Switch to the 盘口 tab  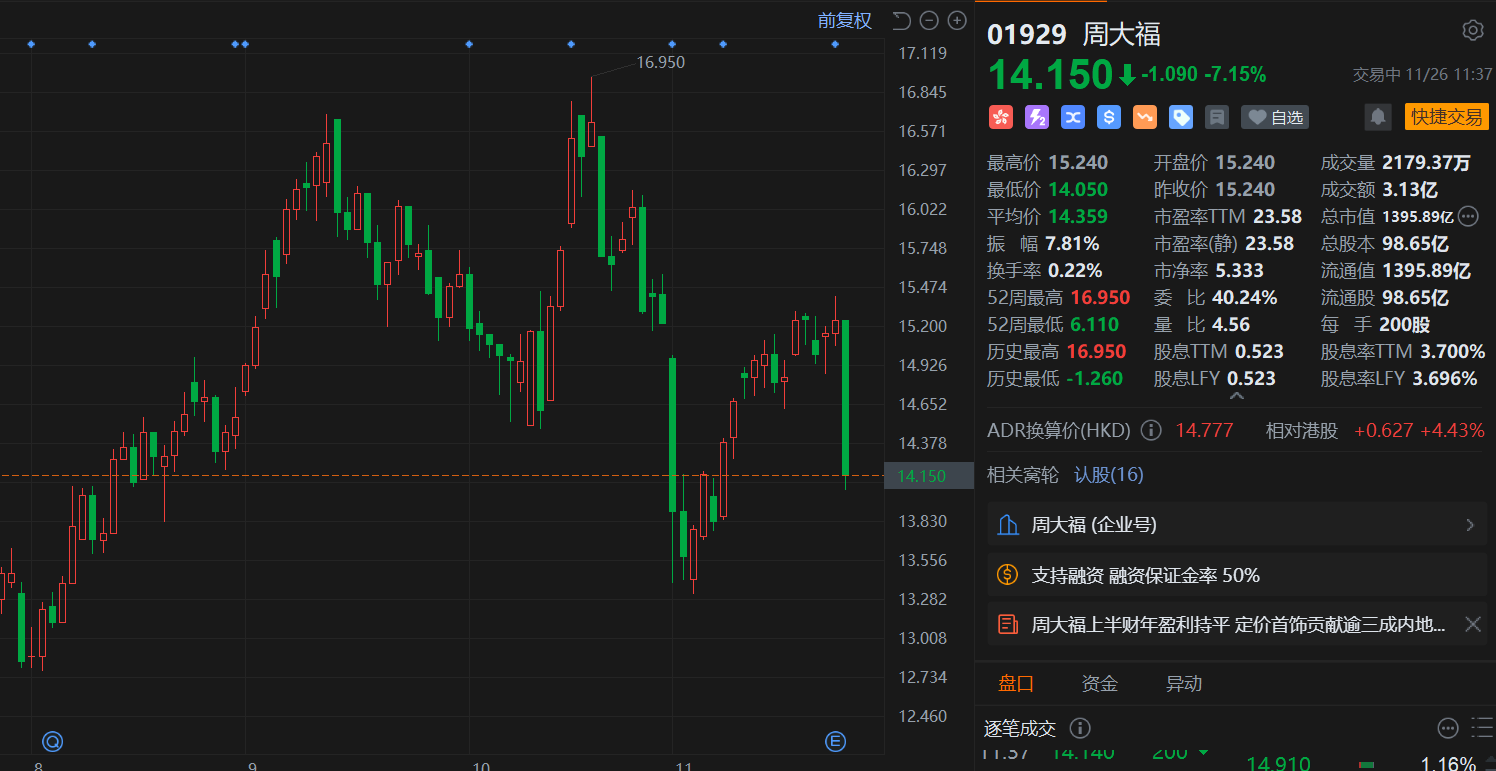[x=1016, y=684]
